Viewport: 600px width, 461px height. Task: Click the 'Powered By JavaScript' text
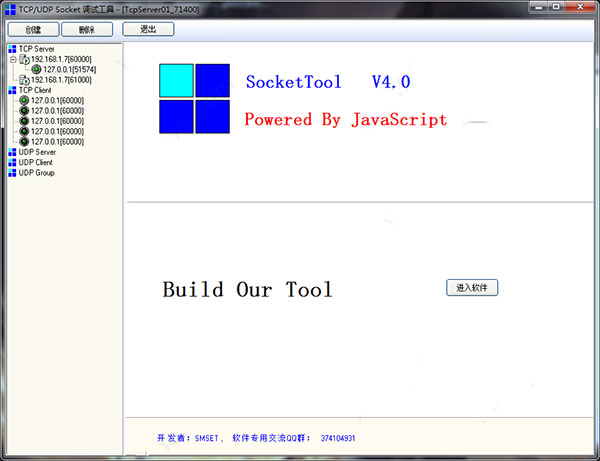(x=346, y=119)
